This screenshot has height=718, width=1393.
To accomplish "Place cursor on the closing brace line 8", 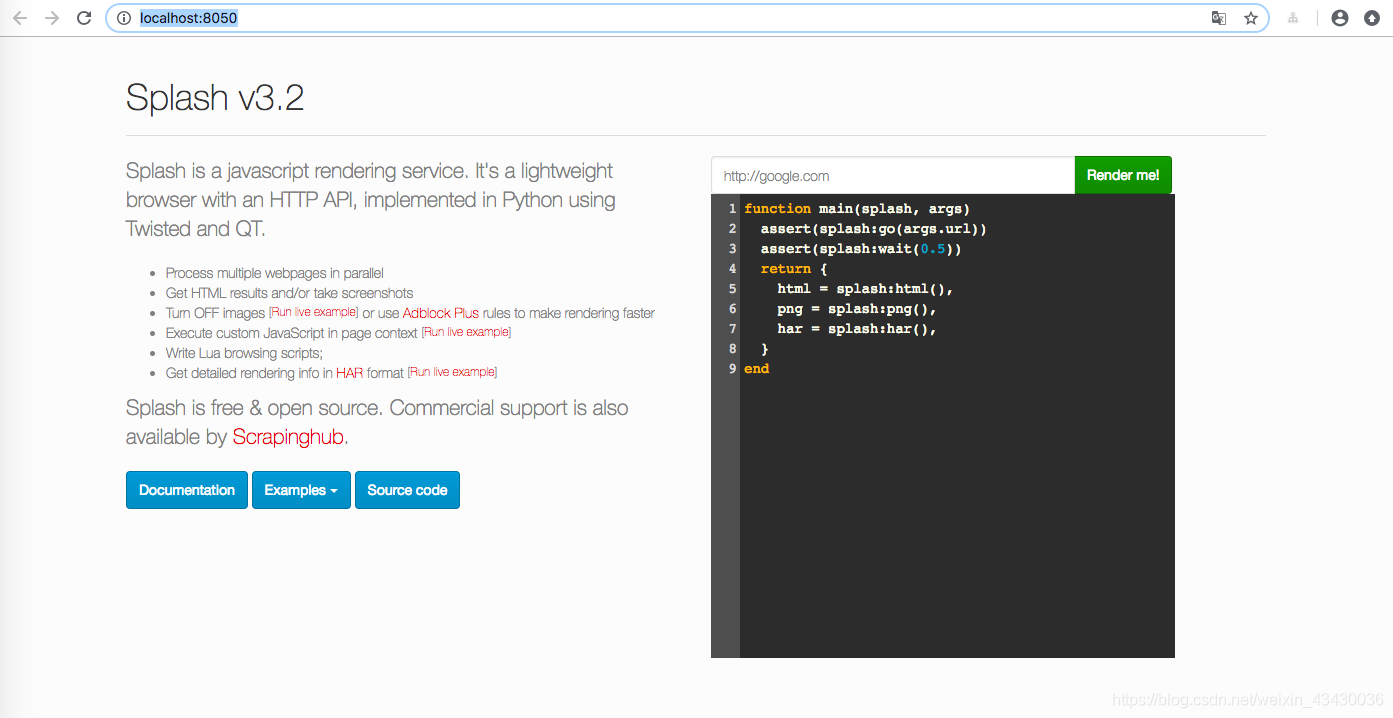I will [765, 349].
